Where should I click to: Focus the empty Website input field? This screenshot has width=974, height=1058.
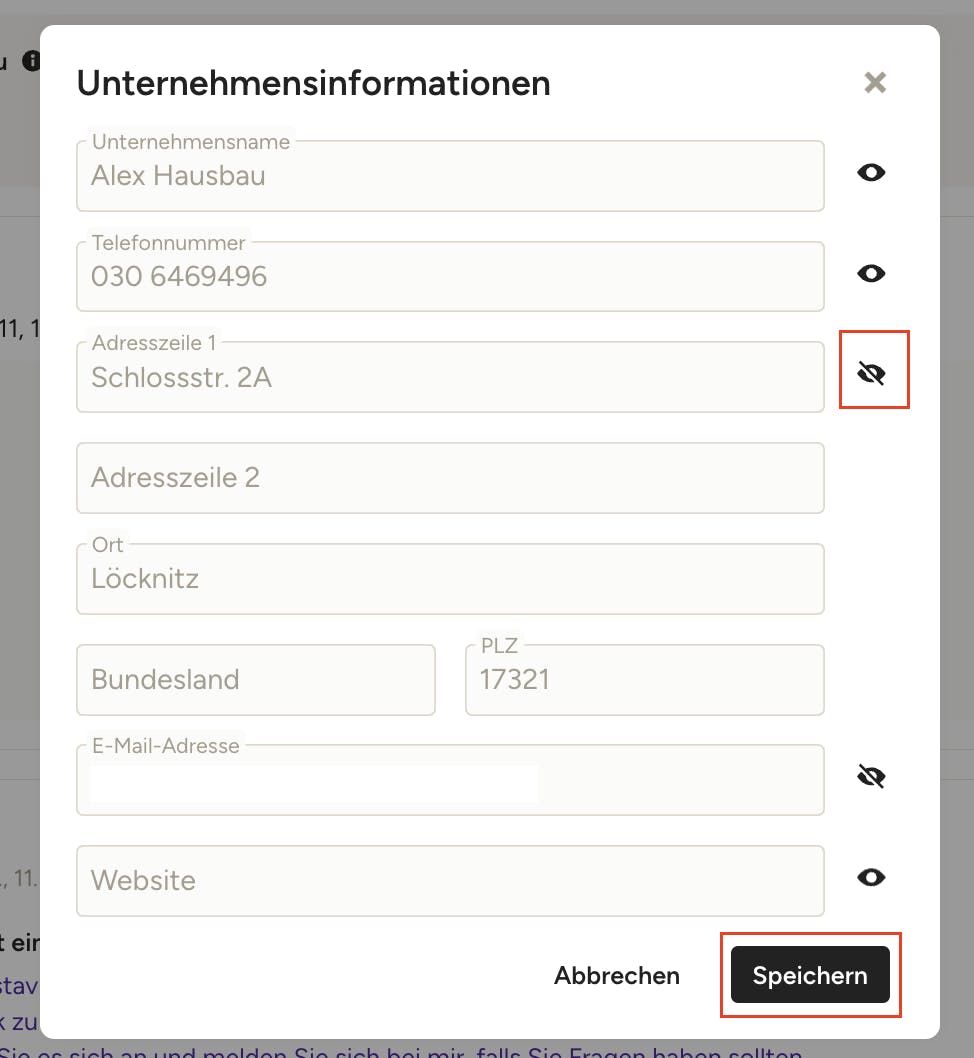tap(450, 881)
